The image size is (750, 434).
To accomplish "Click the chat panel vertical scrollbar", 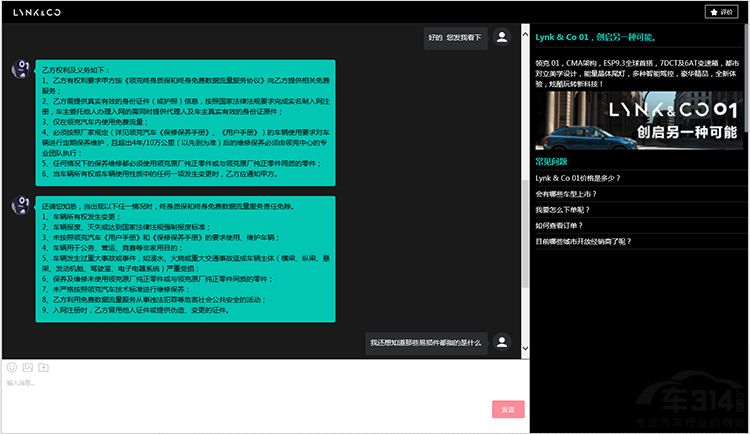I will coord(523,230).
